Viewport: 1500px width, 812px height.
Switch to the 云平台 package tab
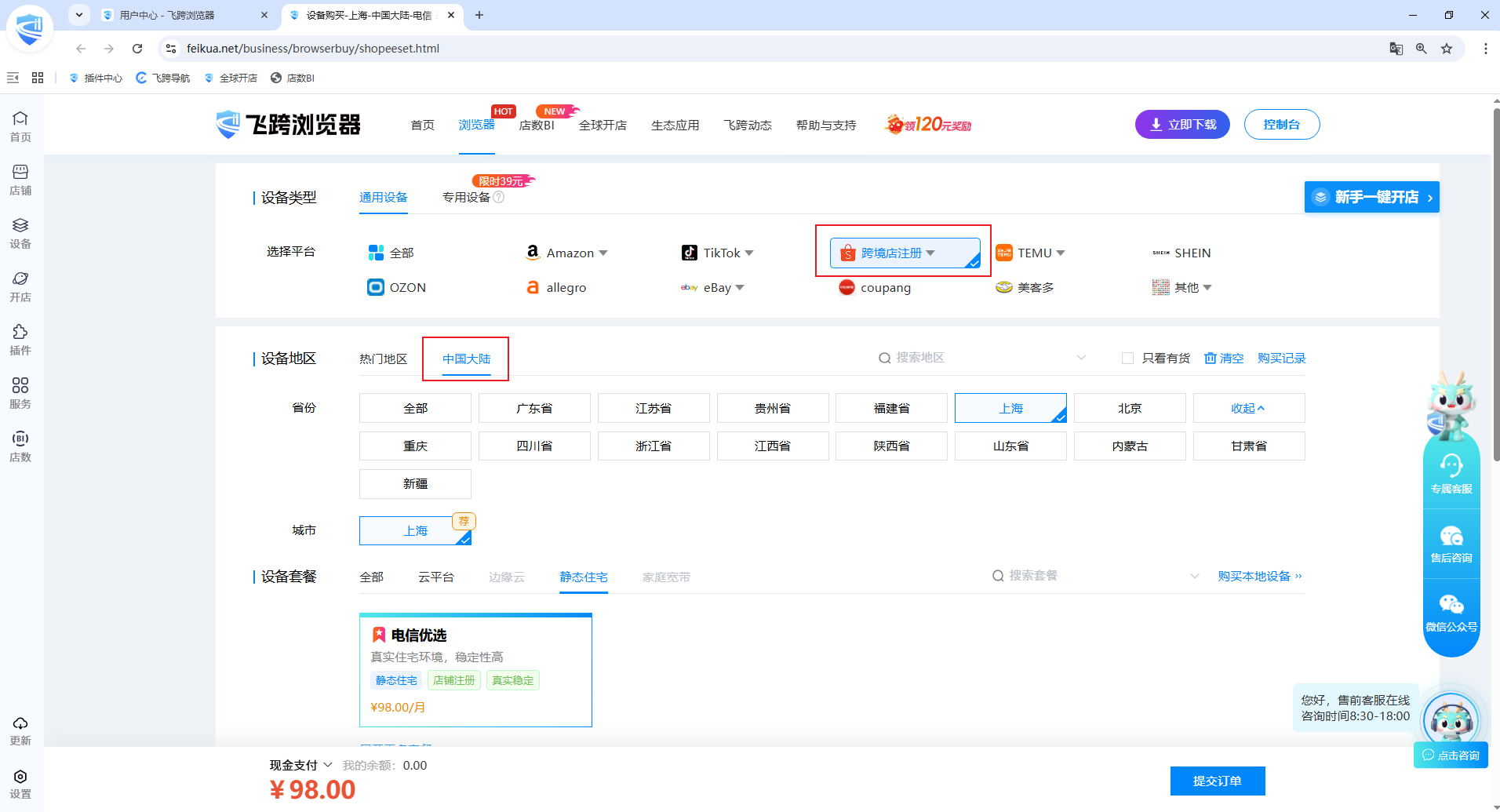(436, 577)
